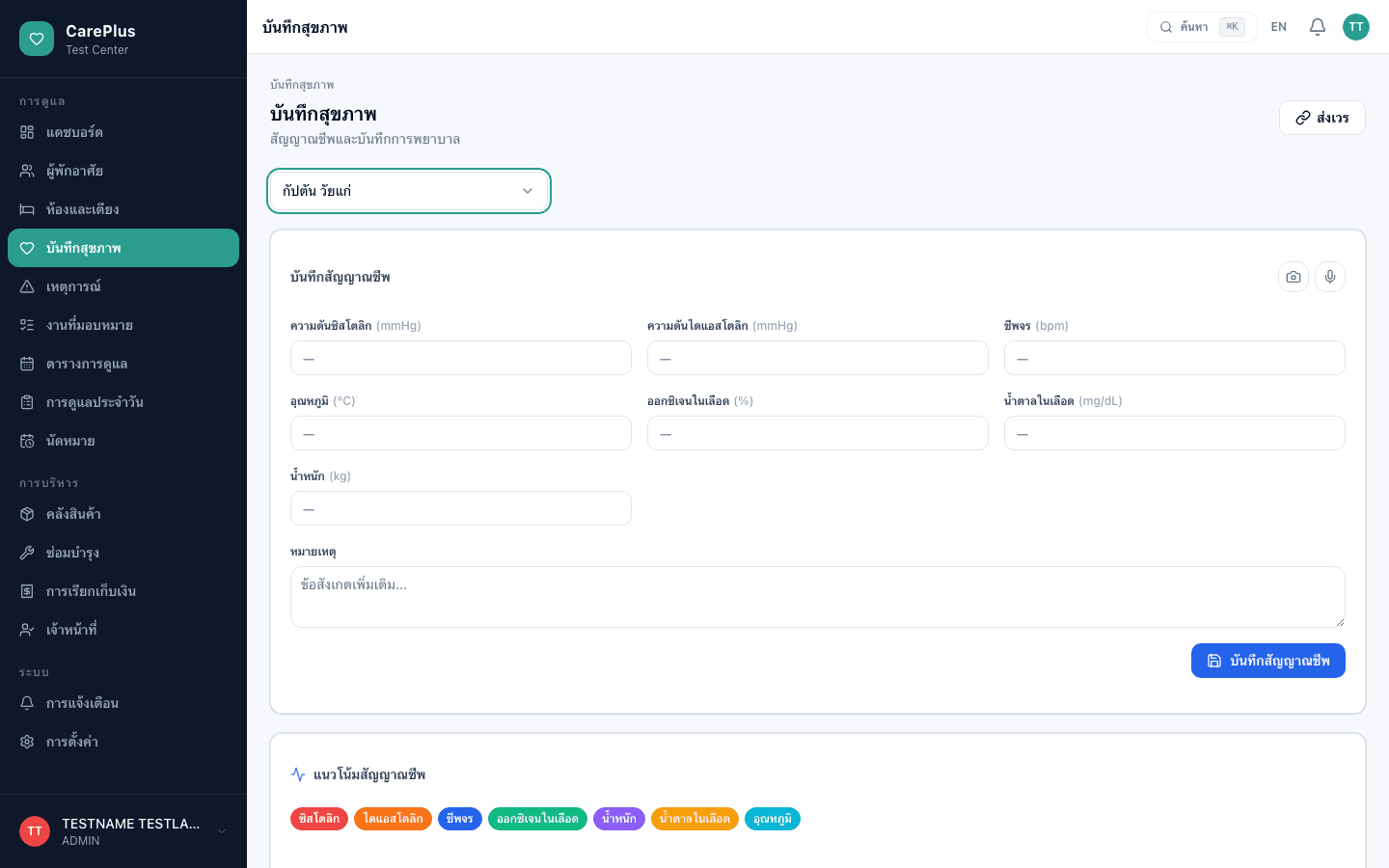Click the notification bell icon in header
The width and height of the screenshot is (1389, 868).
[1318, 27]
